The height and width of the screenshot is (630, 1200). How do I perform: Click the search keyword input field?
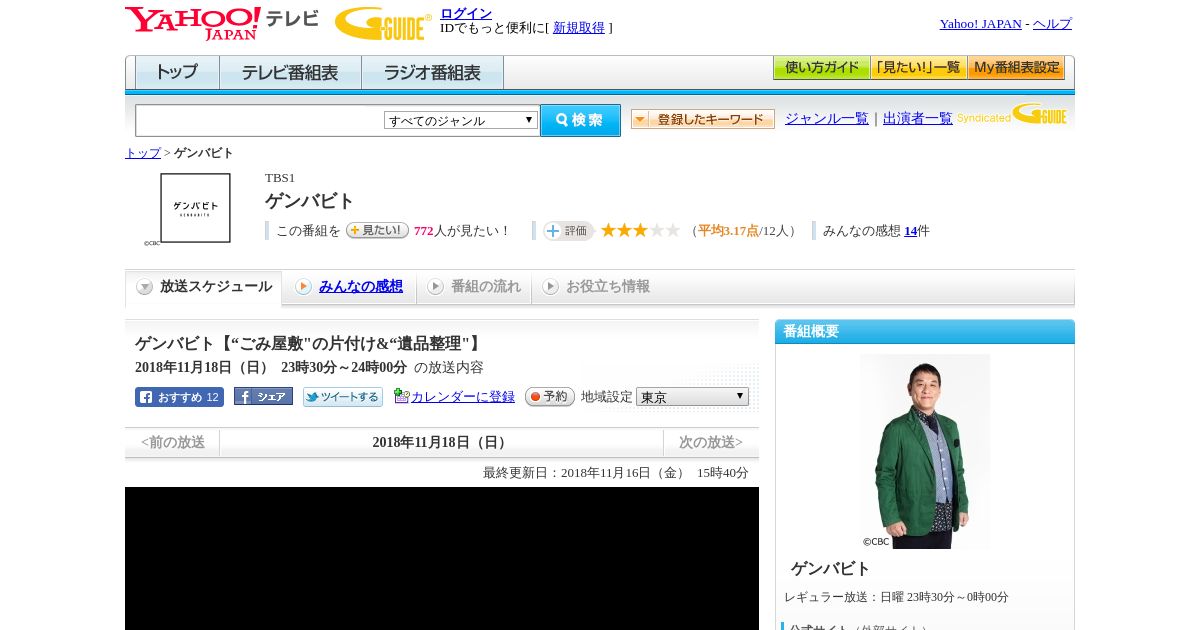coord(260,120)
